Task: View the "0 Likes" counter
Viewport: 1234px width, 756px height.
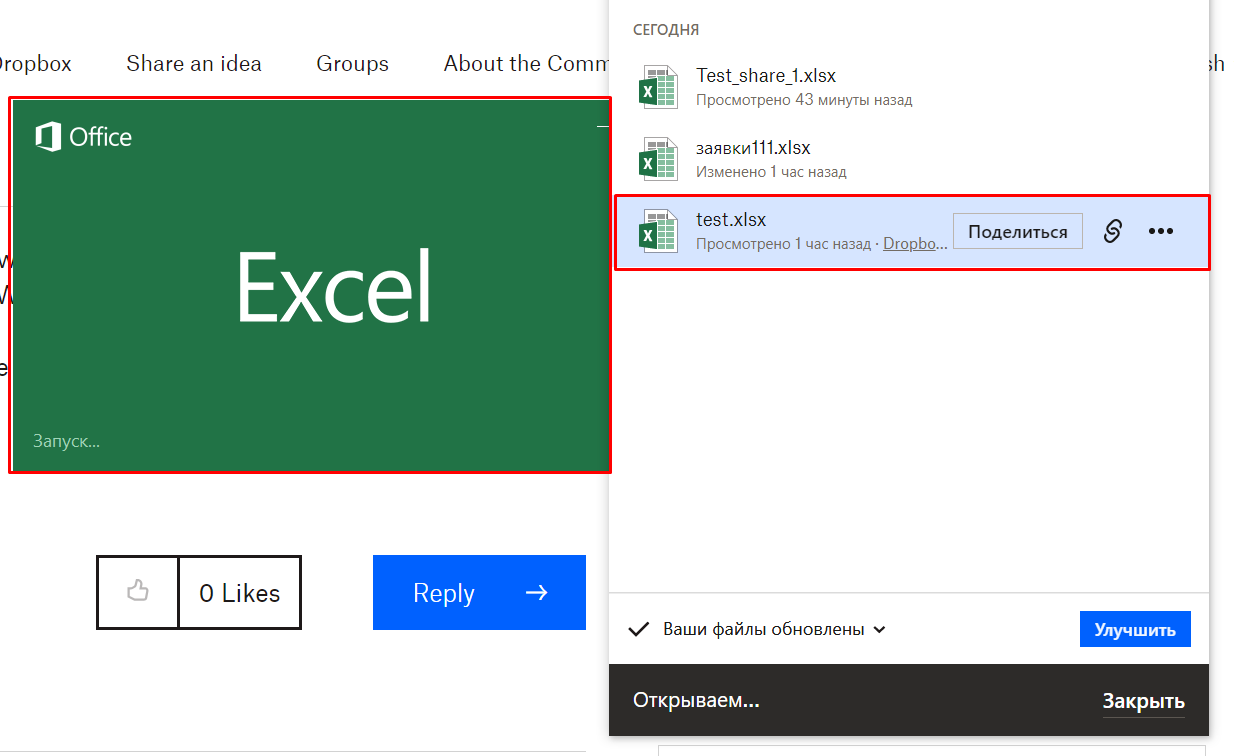Action: [239, 593]
